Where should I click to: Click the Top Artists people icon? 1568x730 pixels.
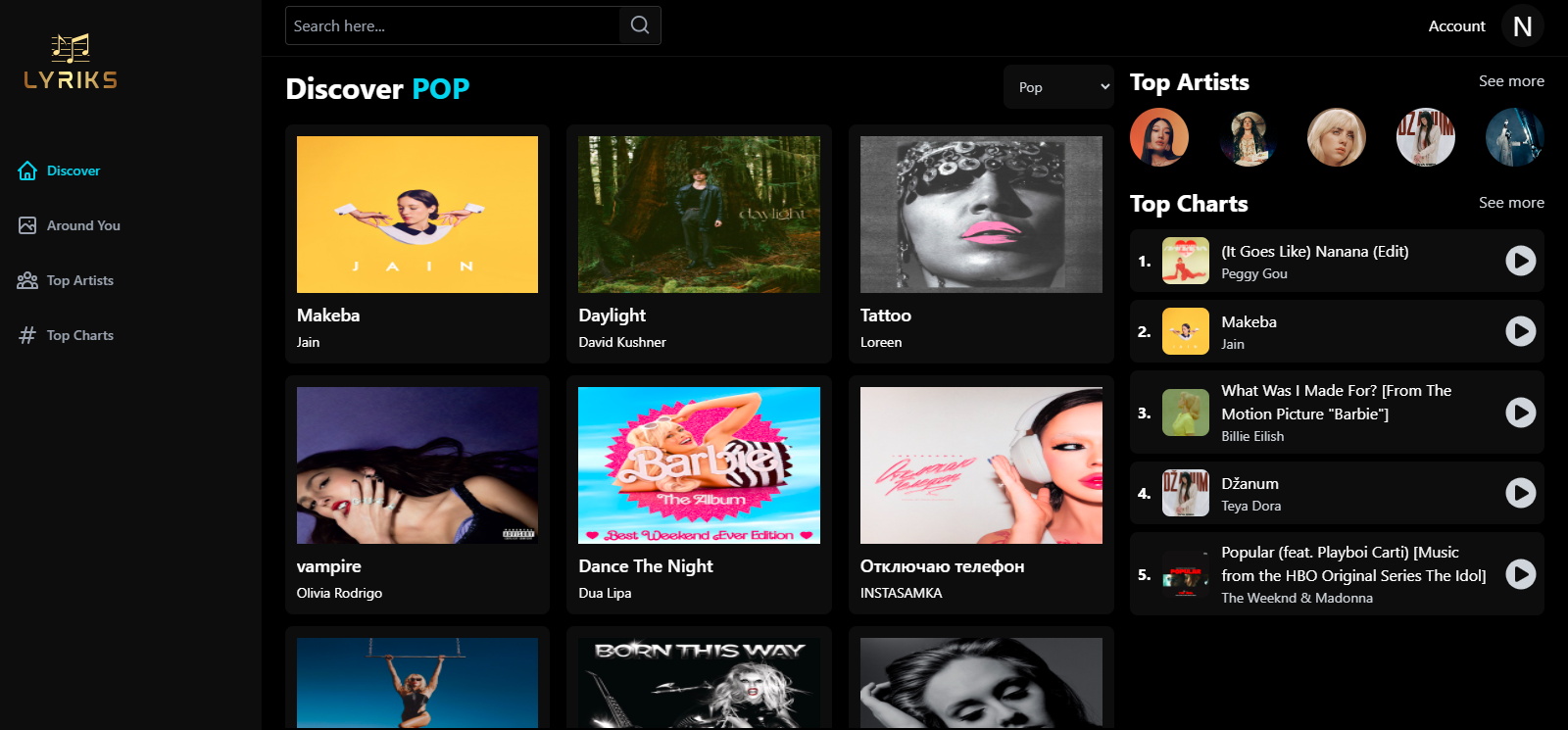click(27, 280)
